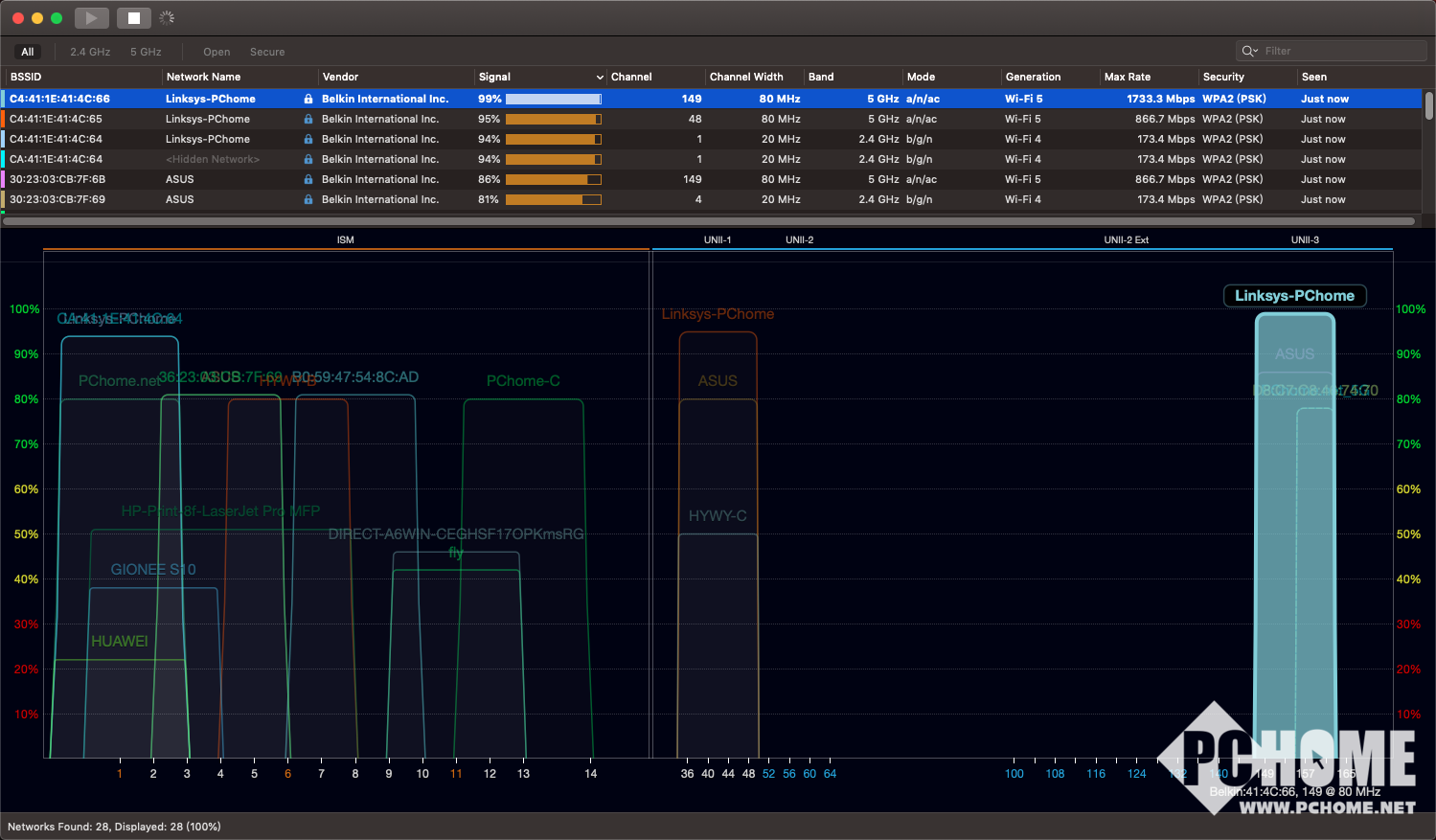Show all networks with the All filter
Viewport: 1436px width, 840px height.
(x=28, y=52)
